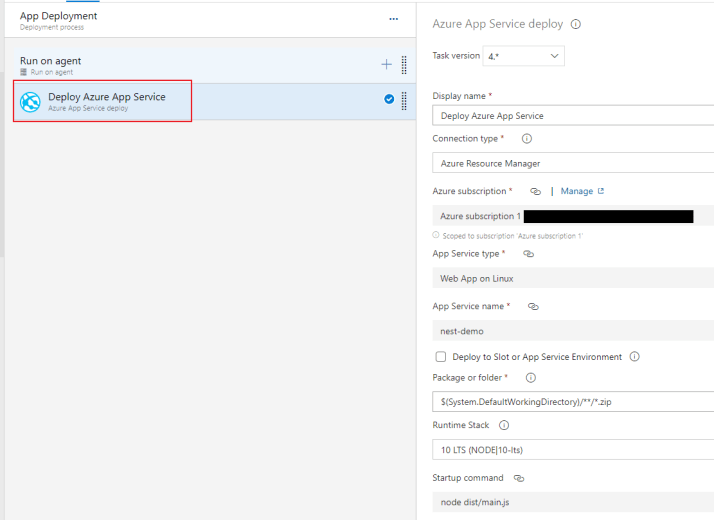Screen dimensions: 714x520
Task: Show Connection type info tooltip
Action: (527, 138)
